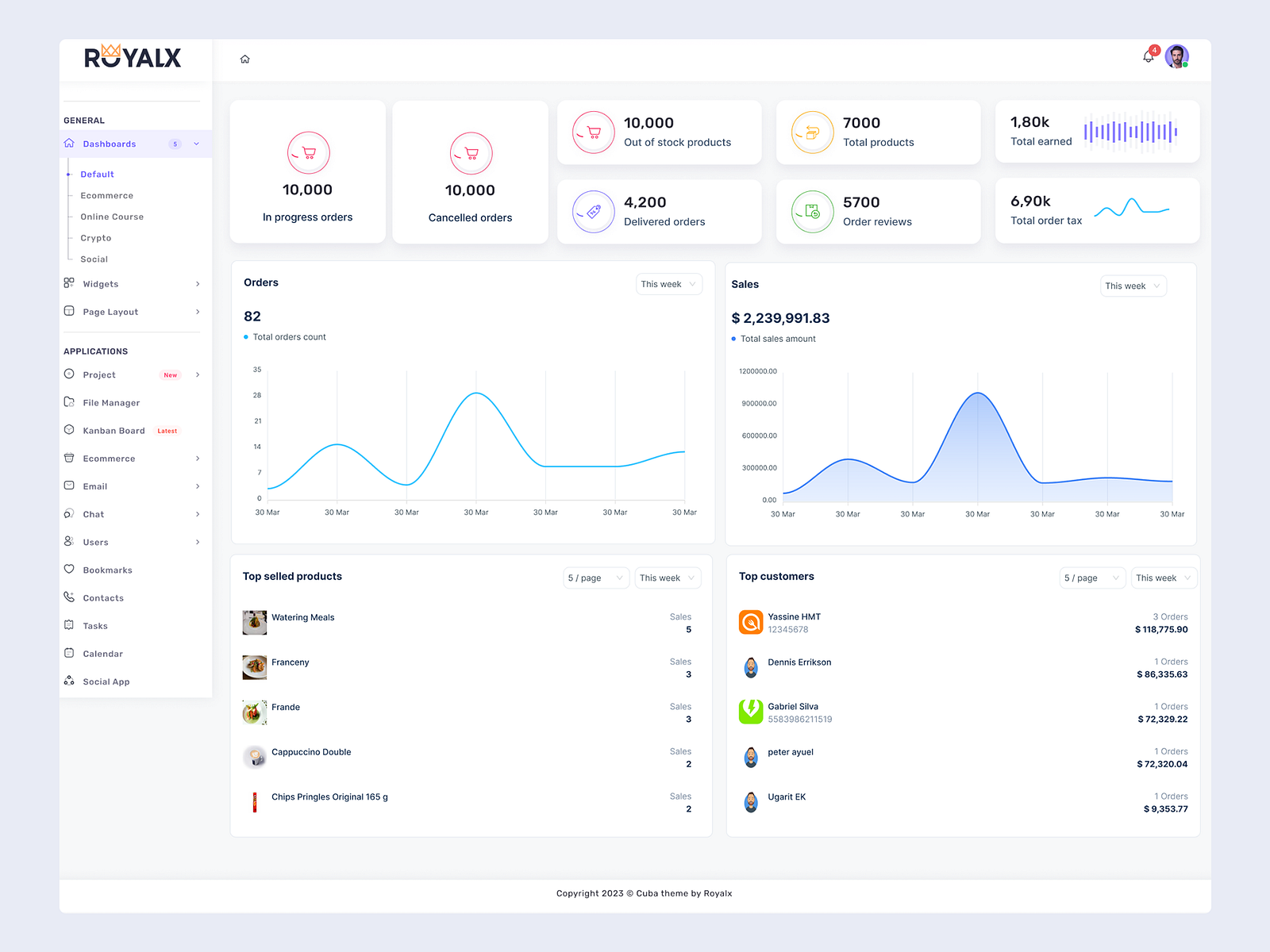This screenshot has width=1270, height=952.
Task: Switch to the Crypto dashboard
Action: [x=95, y=237]
